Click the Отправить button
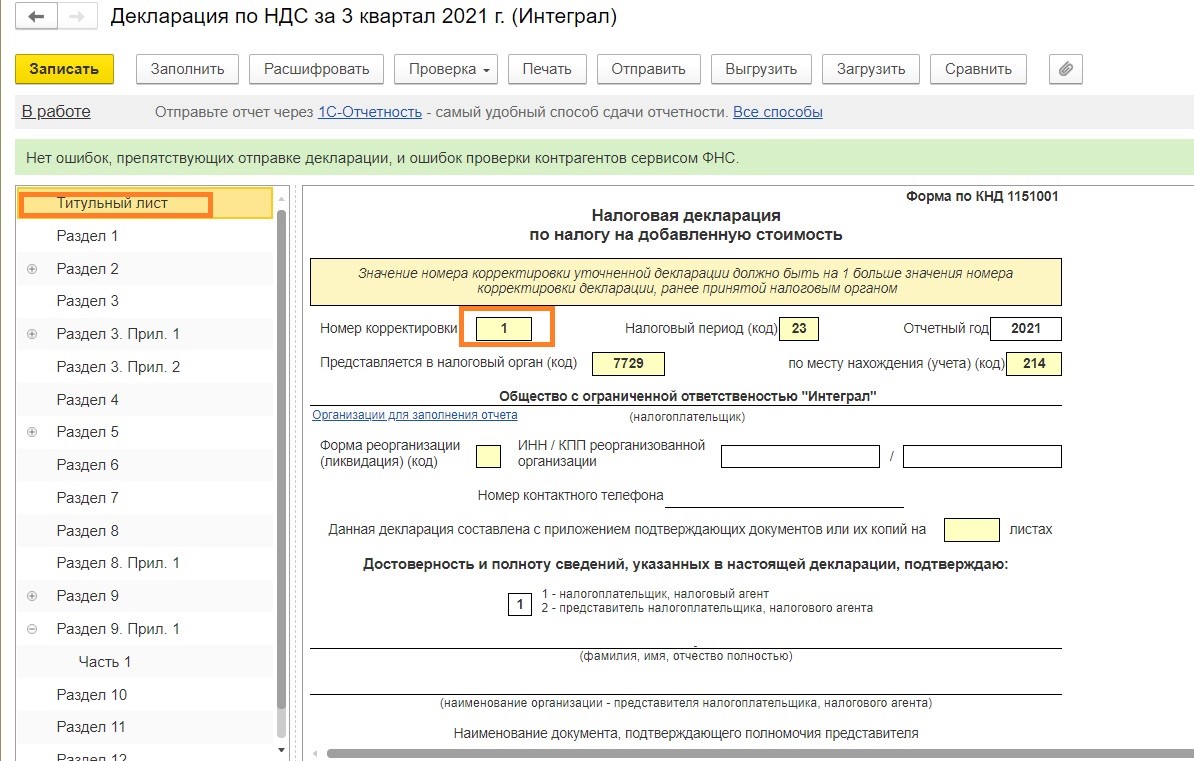1194x761 pixels. pos(648,69)
